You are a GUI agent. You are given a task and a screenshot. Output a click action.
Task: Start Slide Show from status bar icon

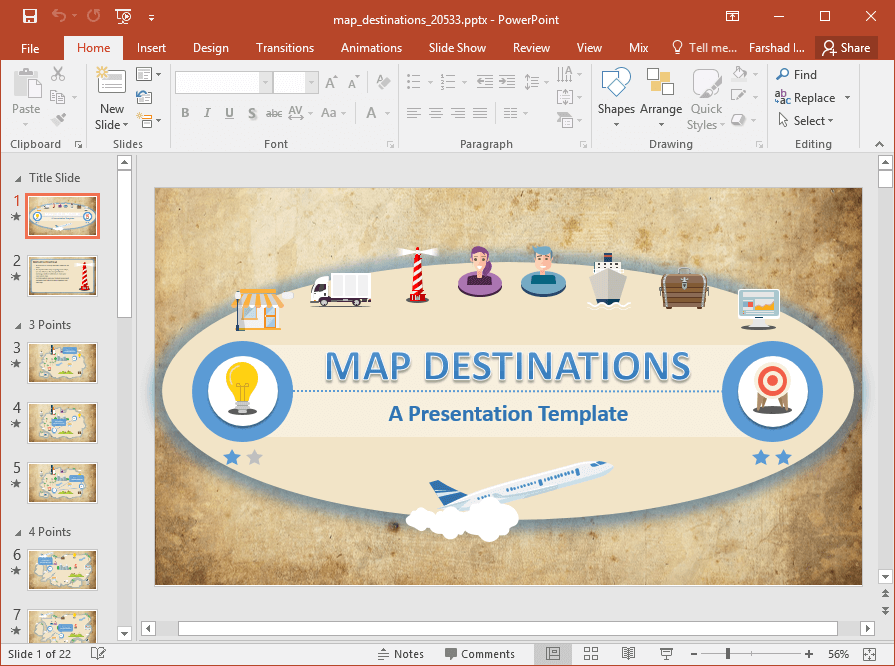click(x=667, y=654)
